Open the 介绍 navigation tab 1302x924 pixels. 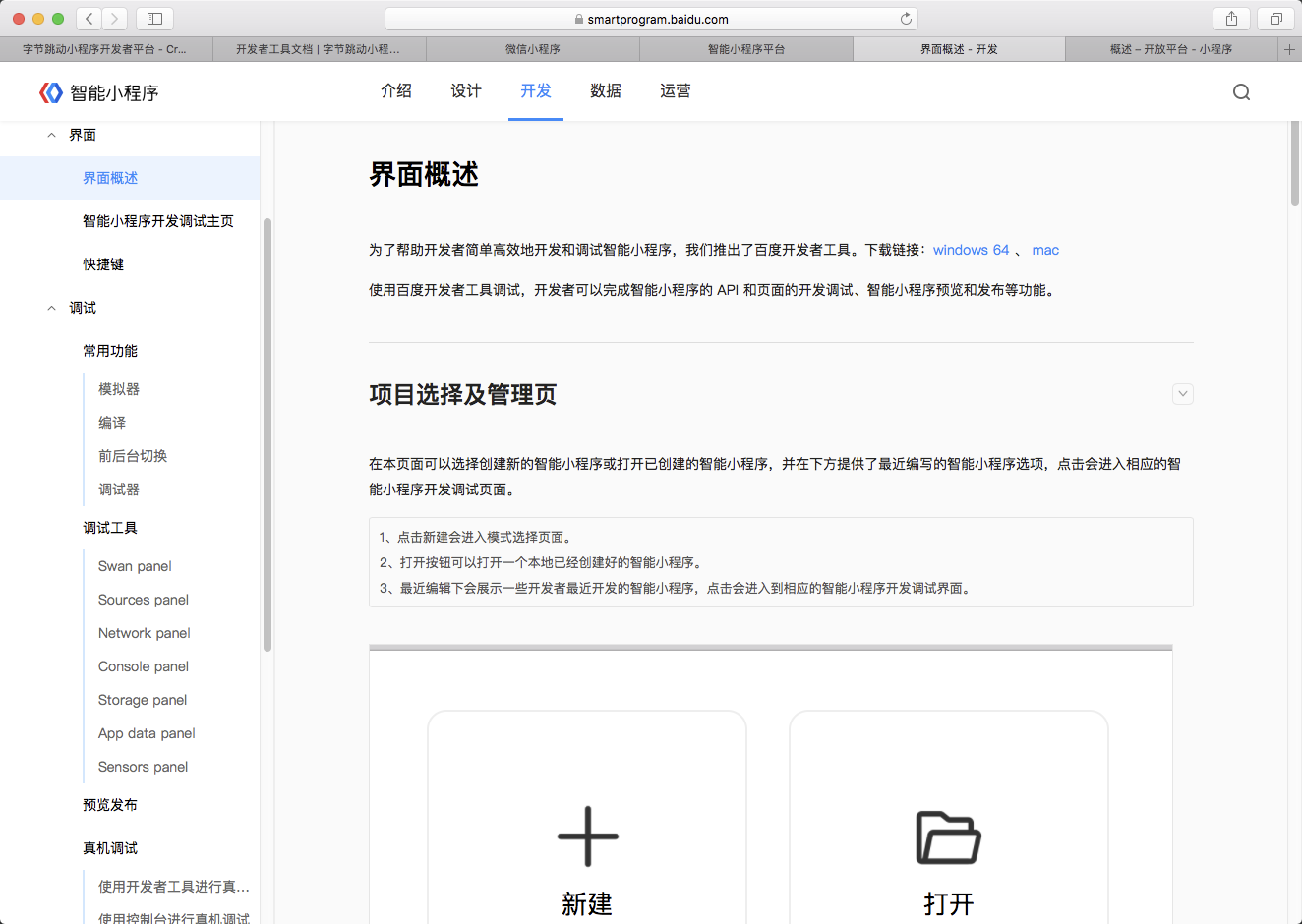pos(396,90)
